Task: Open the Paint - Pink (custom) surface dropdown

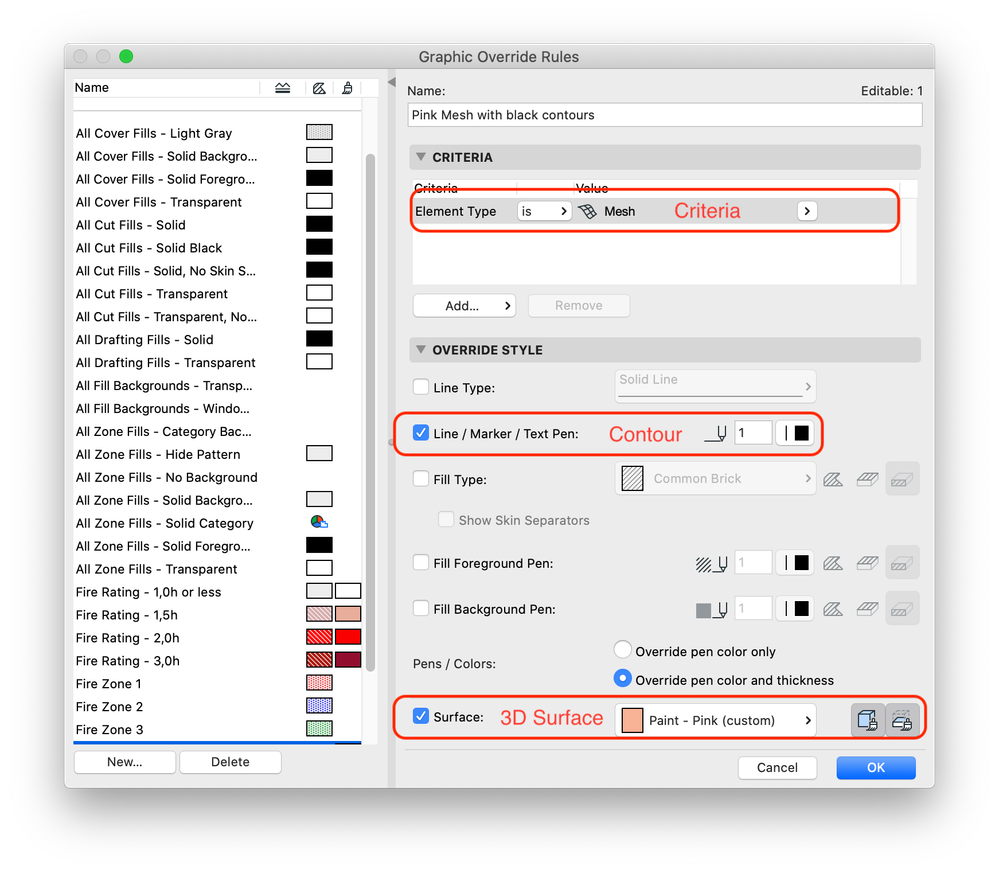Action: click(715, 720)
